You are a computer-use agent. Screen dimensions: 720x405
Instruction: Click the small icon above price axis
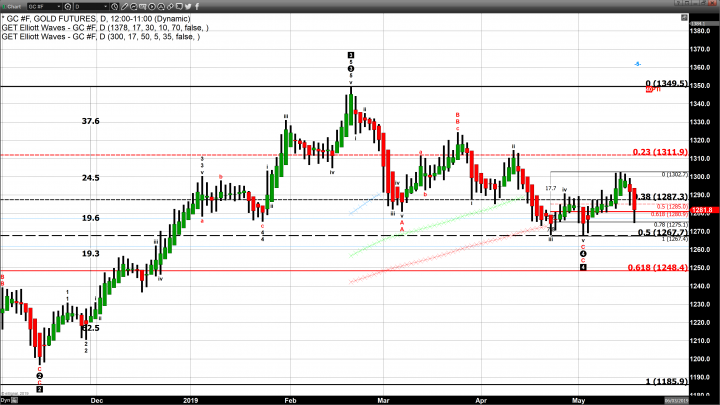[684, 17]
